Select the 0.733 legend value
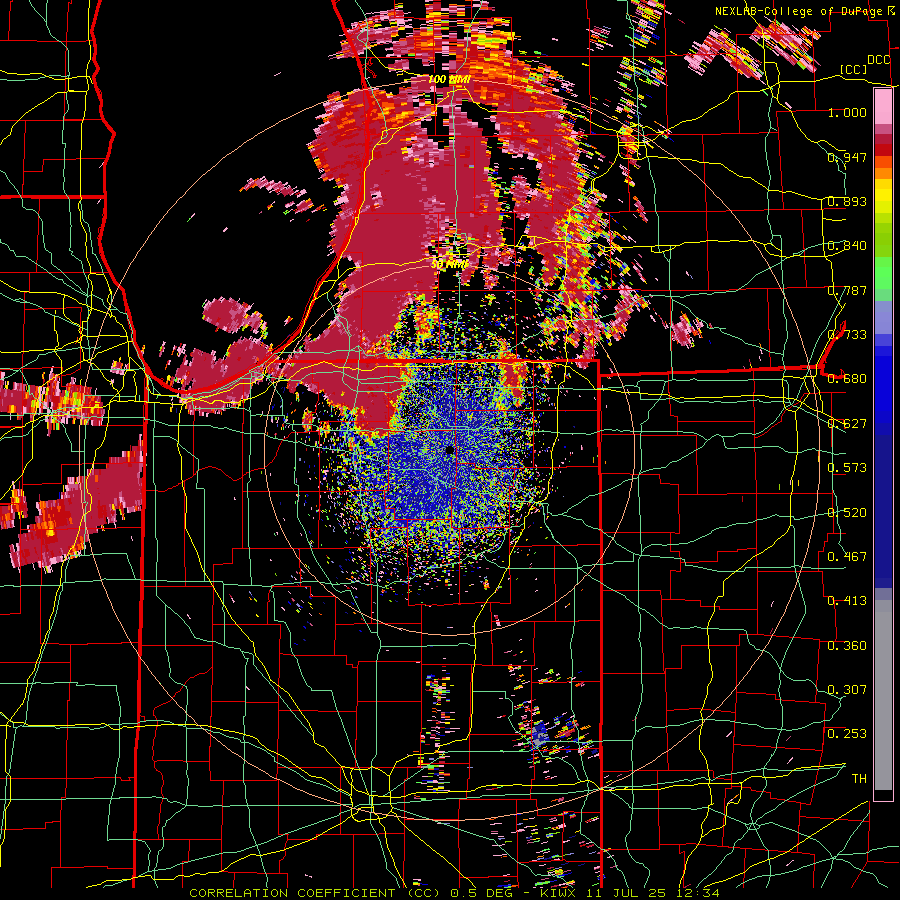The width and height of the screenshot is (900, 900). click(x=847, y=335)
